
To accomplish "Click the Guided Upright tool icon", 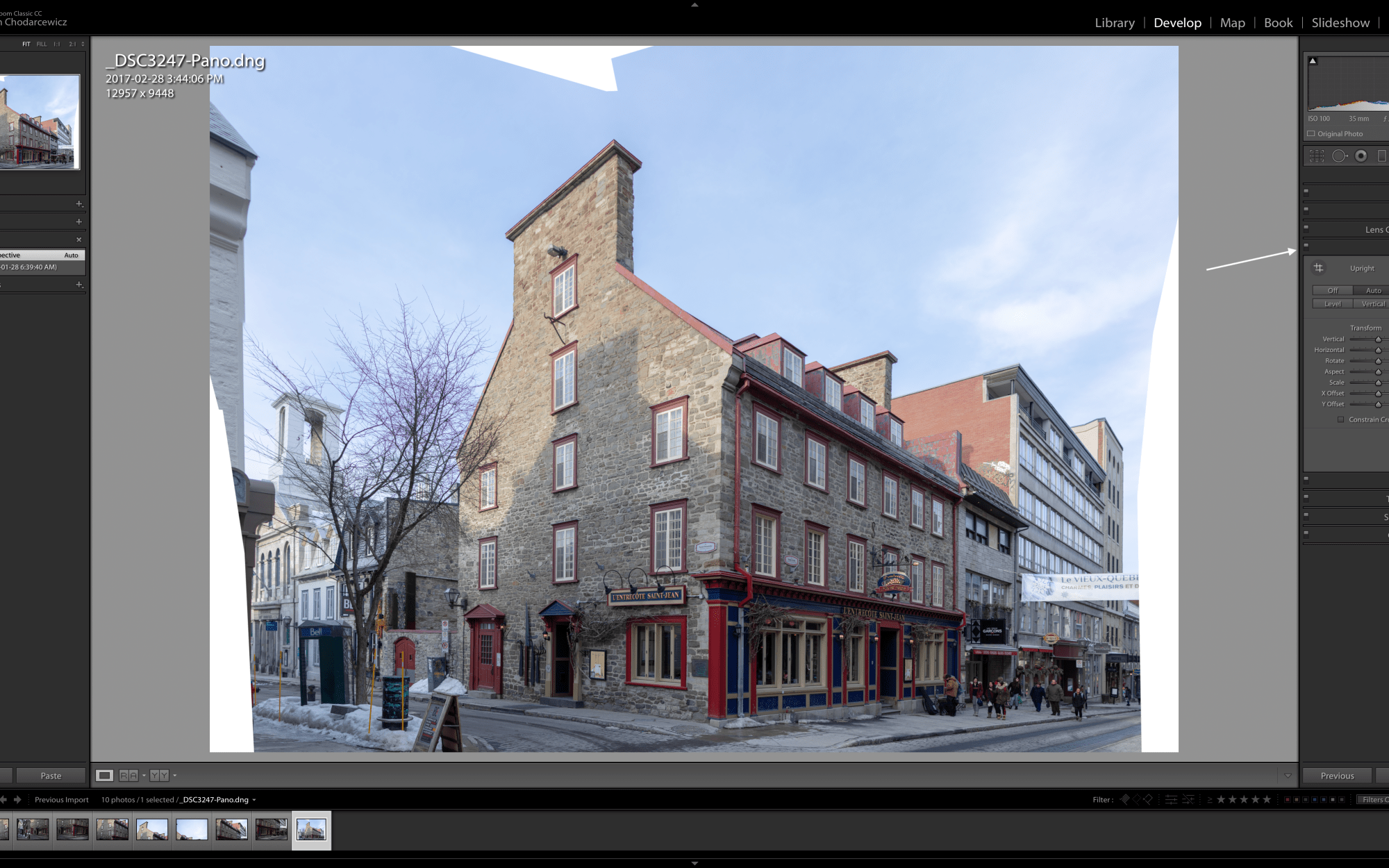I will pyautogui.click(x=1318, y=268).
